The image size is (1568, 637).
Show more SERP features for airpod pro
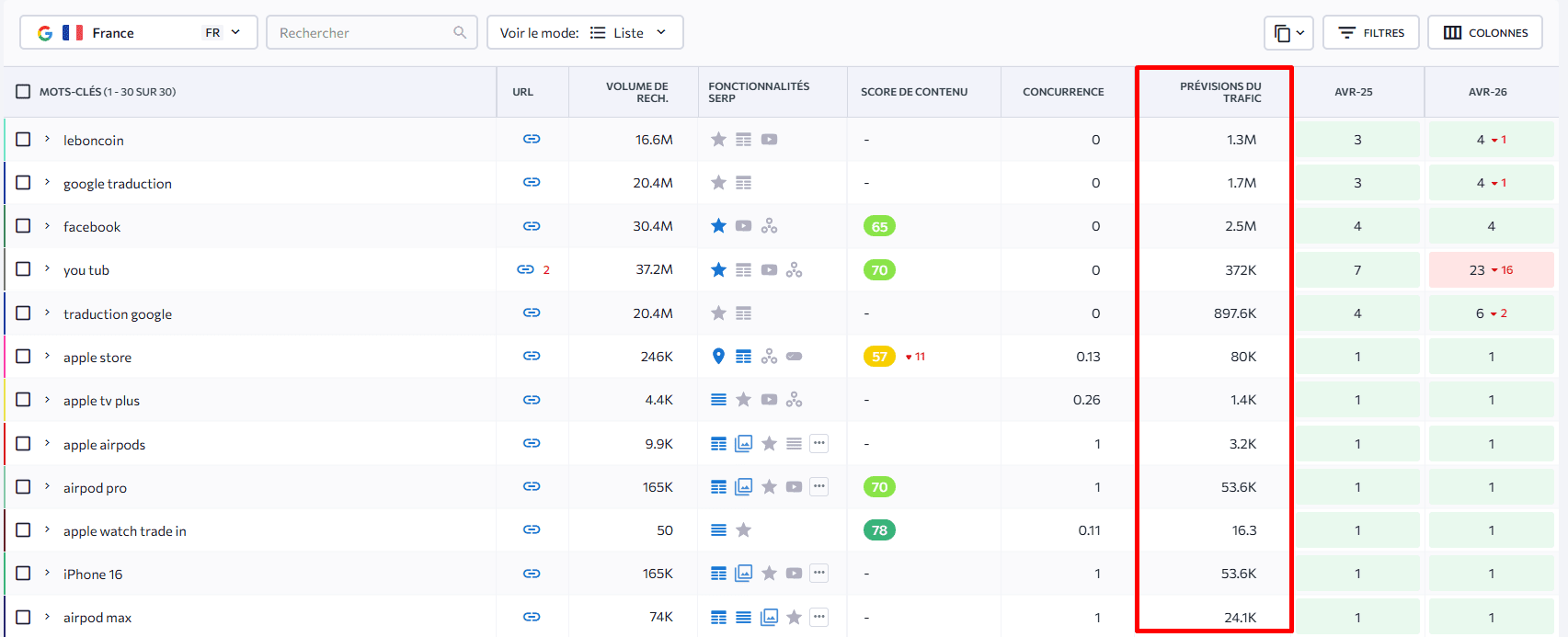(x=819, y=486)
